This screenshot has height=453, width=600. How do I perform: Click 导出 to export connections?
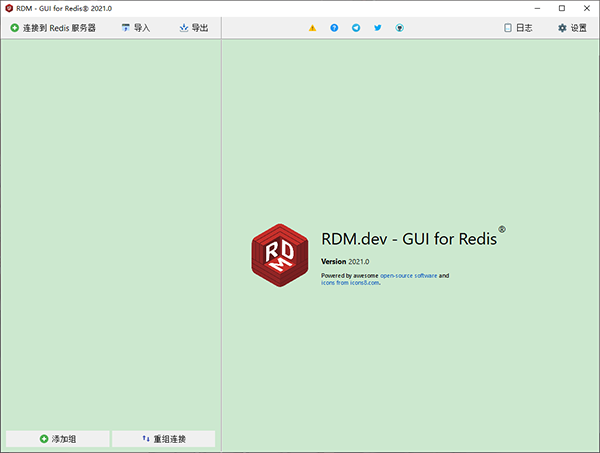point(193,28)
